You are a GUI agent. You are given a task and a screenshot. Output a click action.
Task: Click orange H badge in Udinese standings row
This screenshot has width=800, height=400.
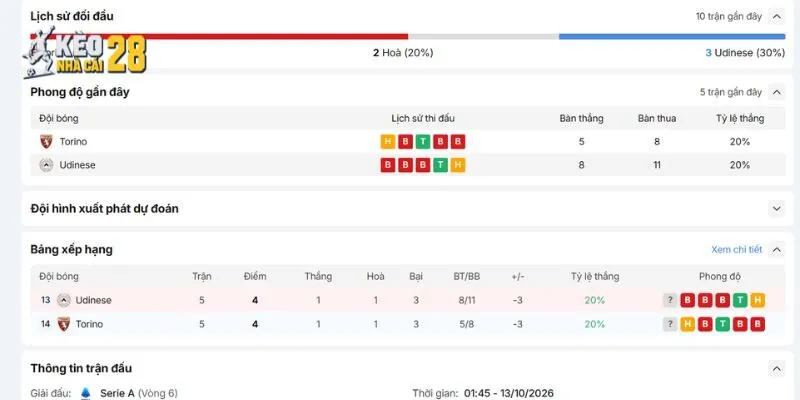758,301
